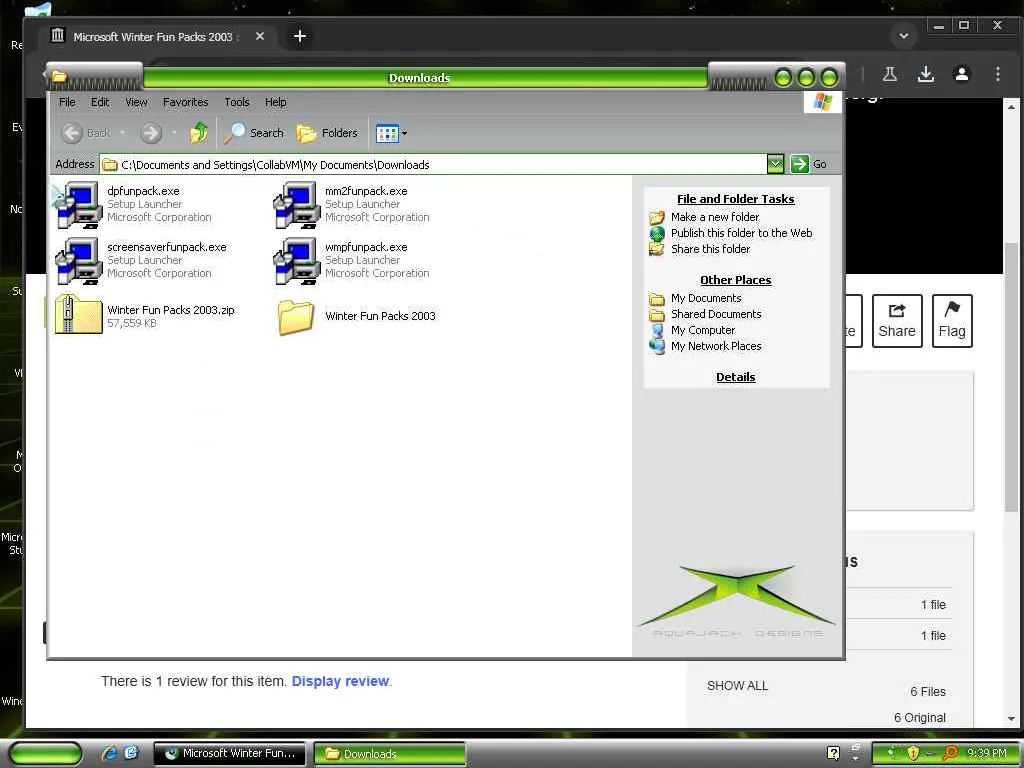1024x768 pixels.
Task: Open the View menu
Action: pos(136,102)
